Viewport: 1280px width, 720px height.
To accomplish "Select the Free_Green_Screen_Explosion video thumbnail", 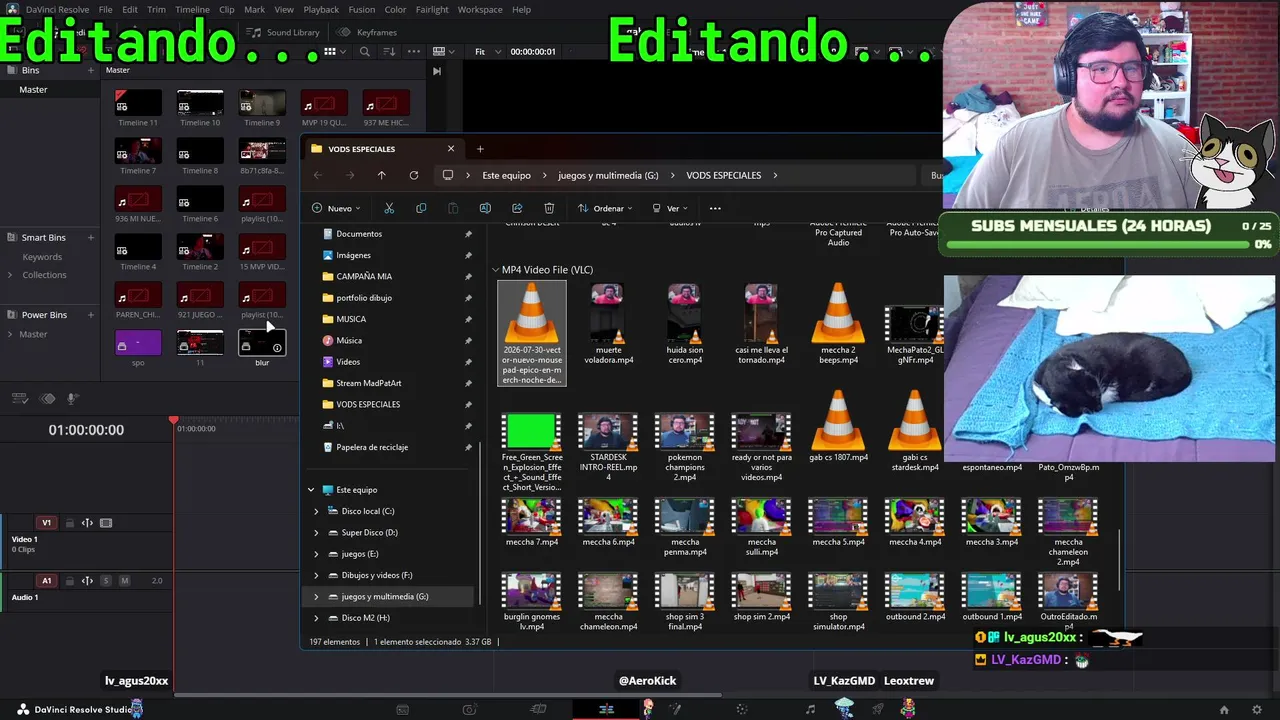I will (x=532, y=431).
